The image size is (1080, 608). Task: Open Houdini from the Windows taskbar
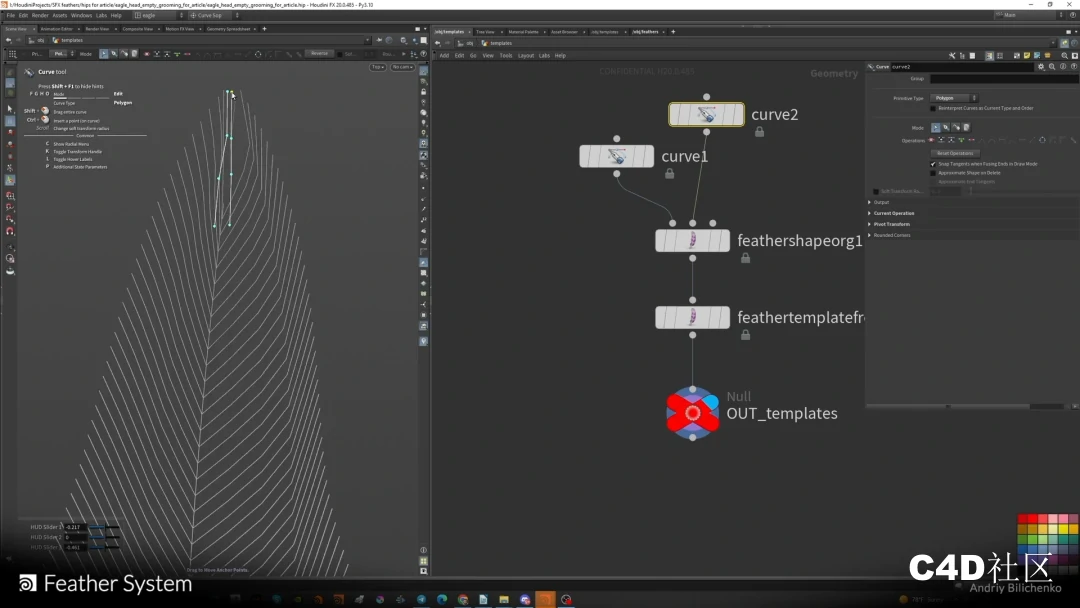coord(544,601)
